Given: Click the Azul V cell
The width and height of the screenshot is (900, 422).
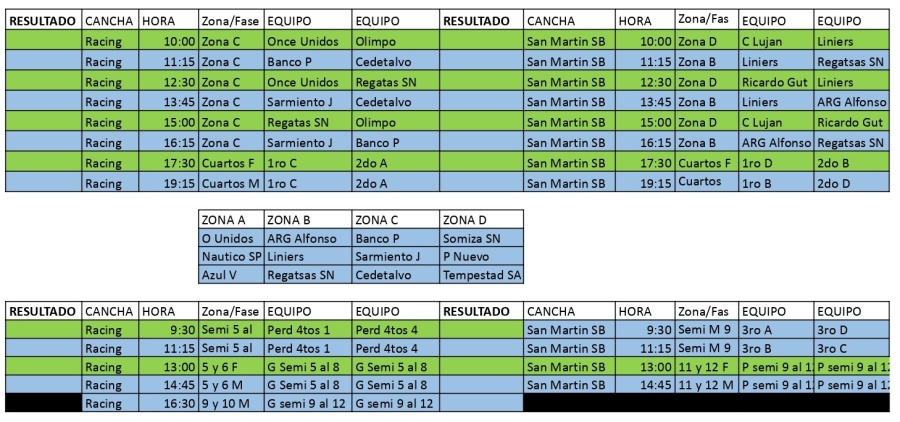Looking at the screenshot, I should click(x=230, y=275).
